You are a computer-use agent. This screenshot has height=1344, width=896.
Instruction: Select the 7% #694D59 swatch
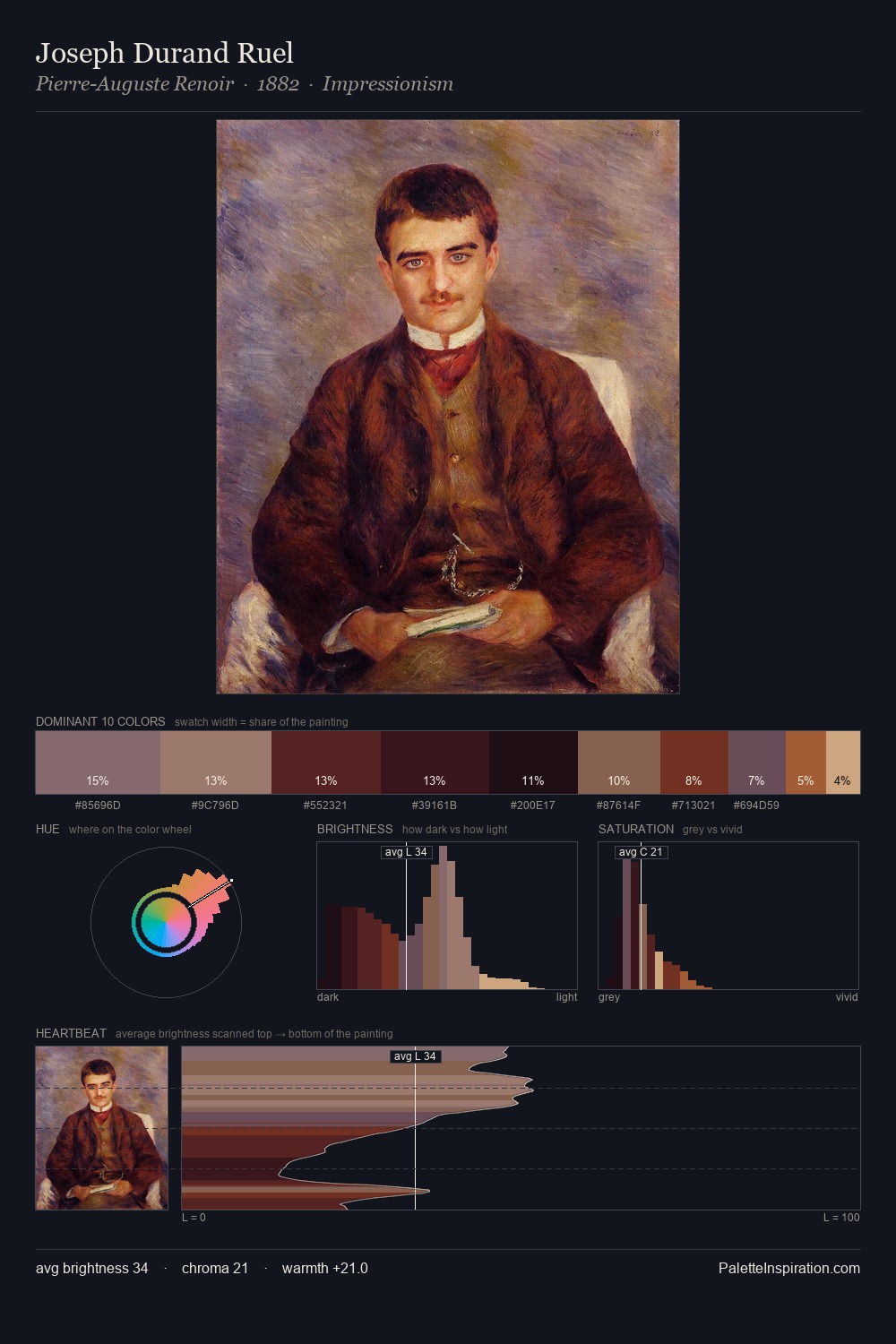pyautogui.click(x=757, y=762)
